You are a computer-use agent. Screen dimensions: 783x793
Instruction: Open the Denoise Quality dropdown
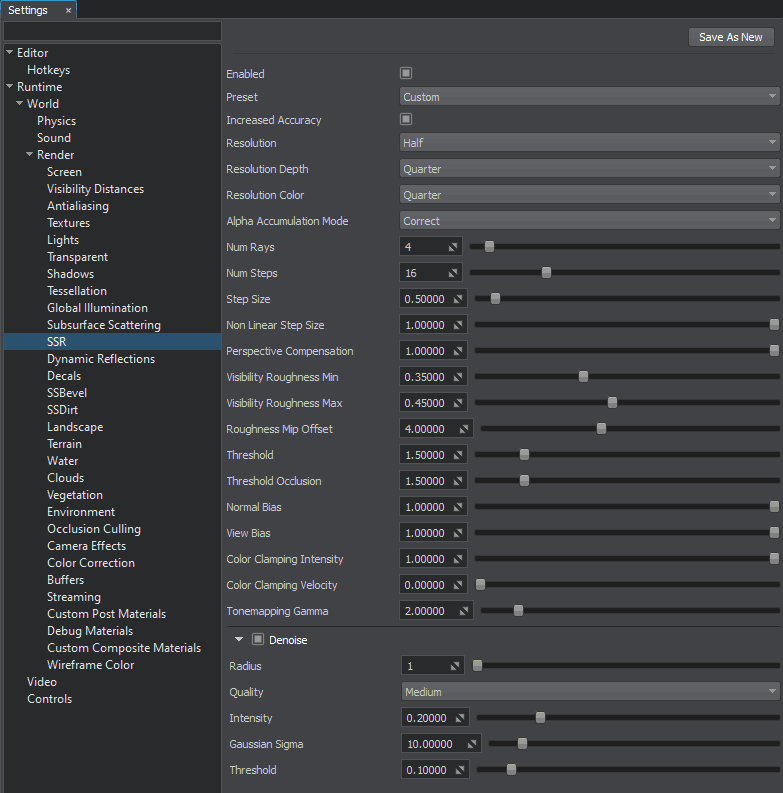pos(590,691)
